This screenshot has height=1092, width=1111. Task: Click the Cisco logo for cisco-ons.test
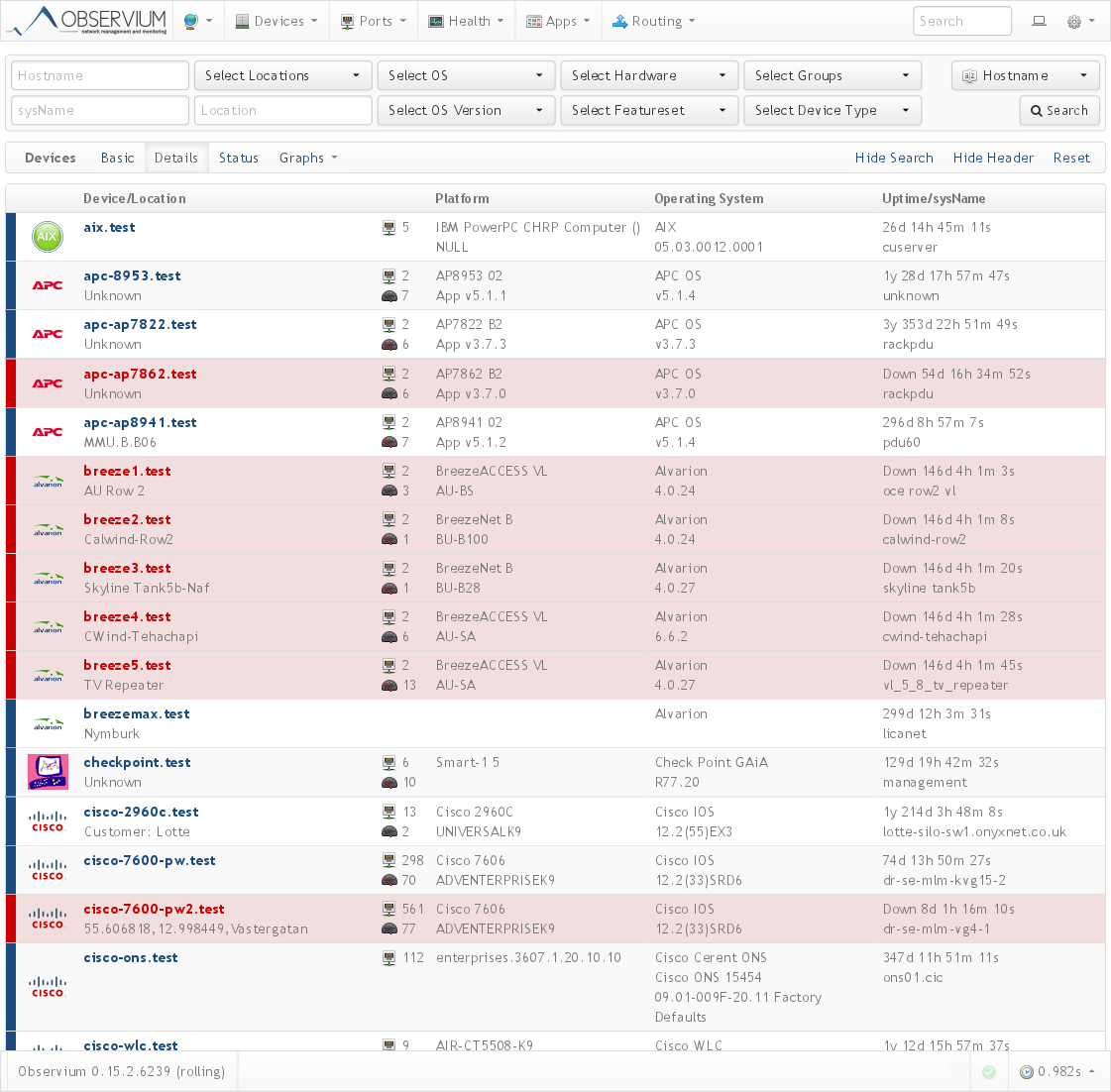click(x=48, y=986)
